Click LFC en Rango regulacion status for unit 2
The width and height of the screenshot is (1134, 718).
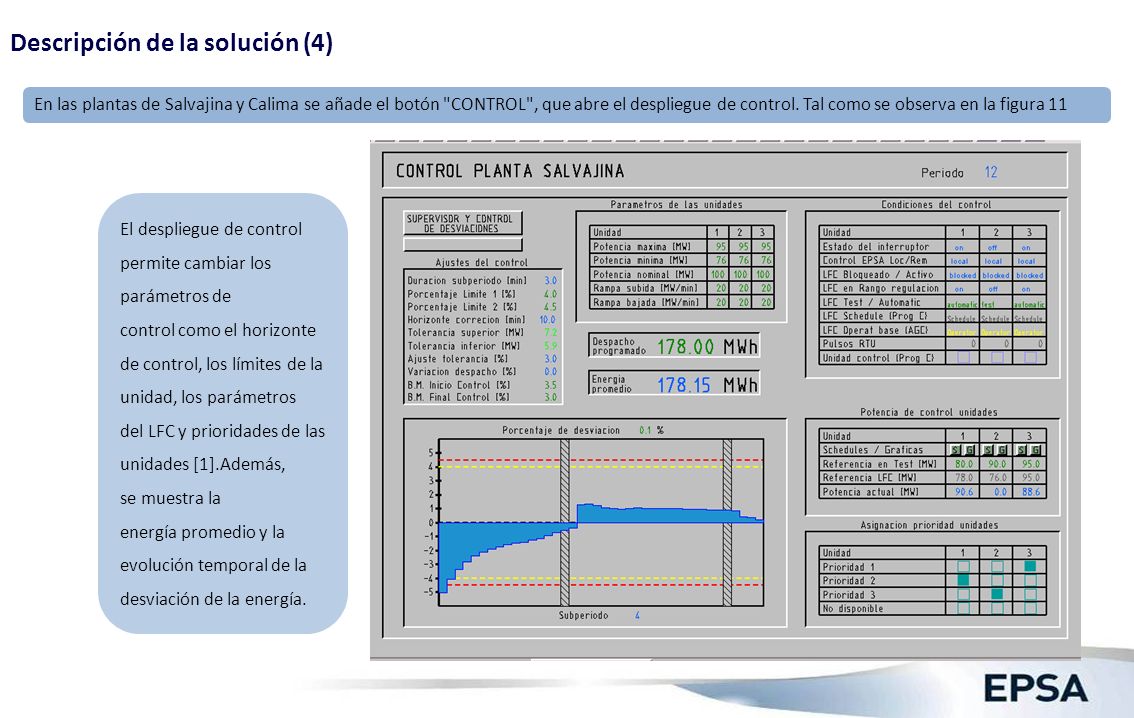pos(993,289)
